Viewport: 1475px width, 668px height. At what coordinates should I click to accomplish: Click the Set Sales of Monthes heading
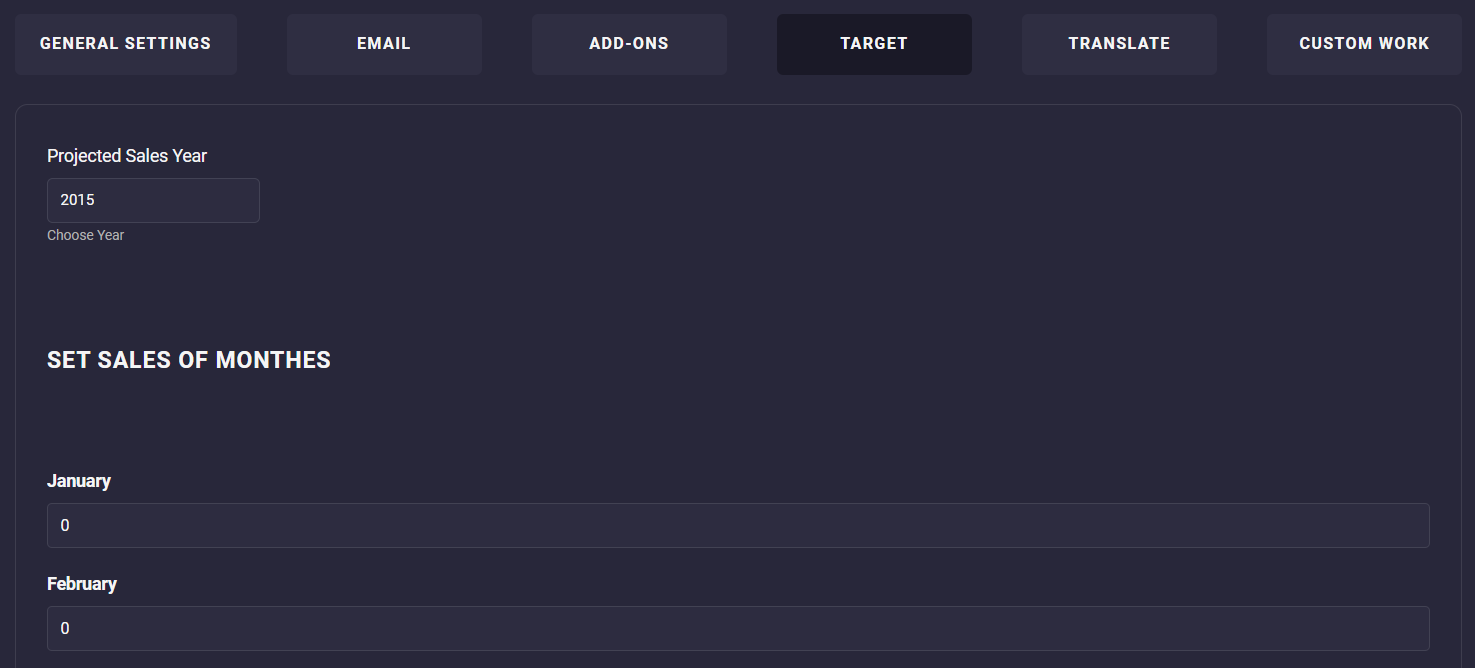coord(189,360)
